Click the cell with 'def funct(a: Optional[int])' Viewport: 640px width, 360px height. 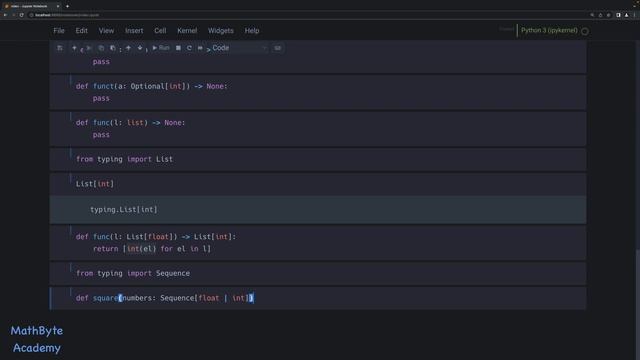point(318,92)
